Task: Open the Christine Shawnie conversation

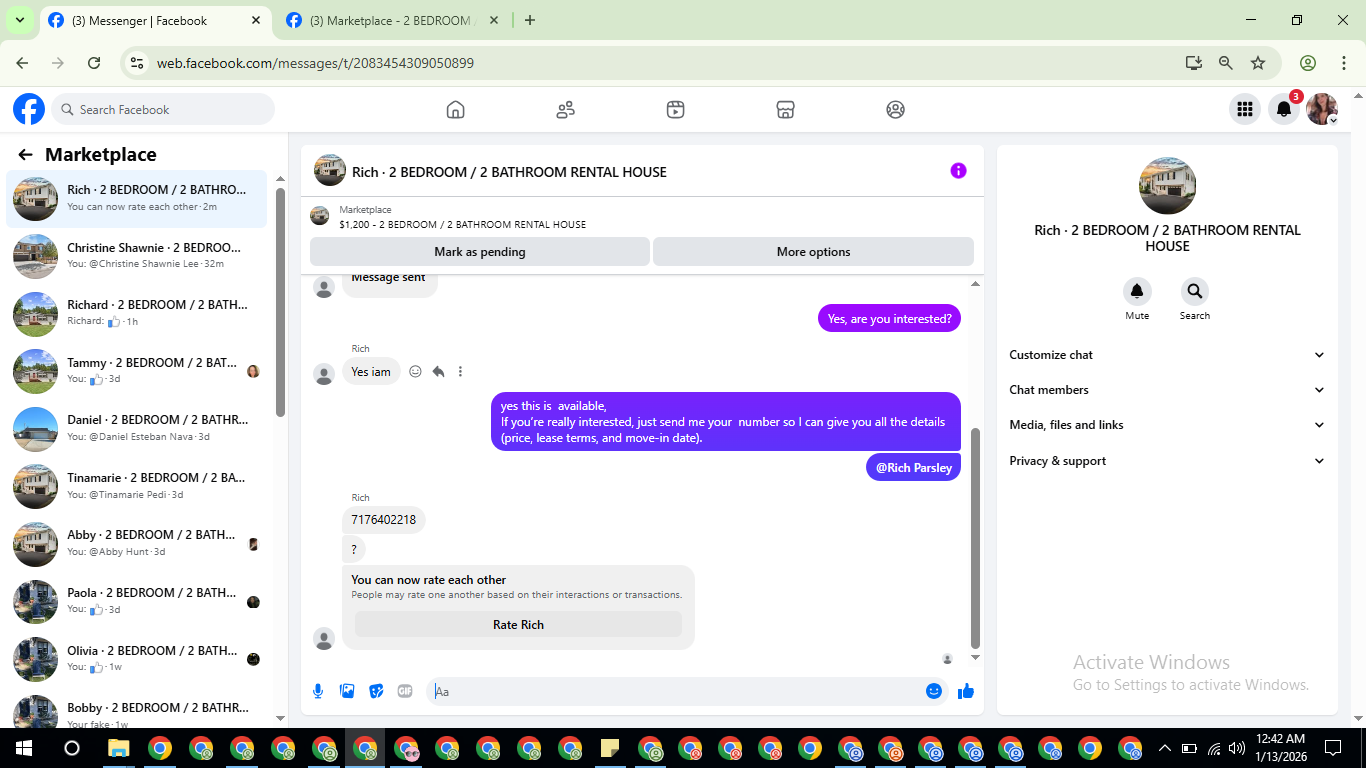Action: [137, 257]
